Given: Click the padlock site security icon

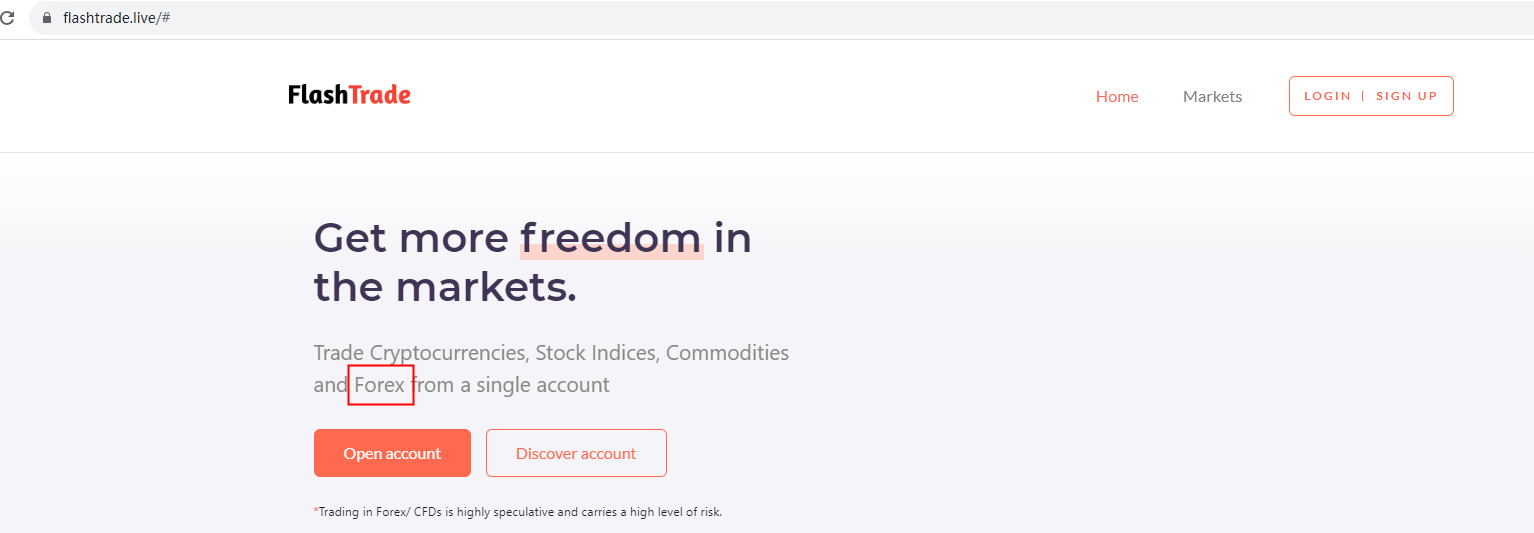Looking at the screenshot, I should coord(46,18).
